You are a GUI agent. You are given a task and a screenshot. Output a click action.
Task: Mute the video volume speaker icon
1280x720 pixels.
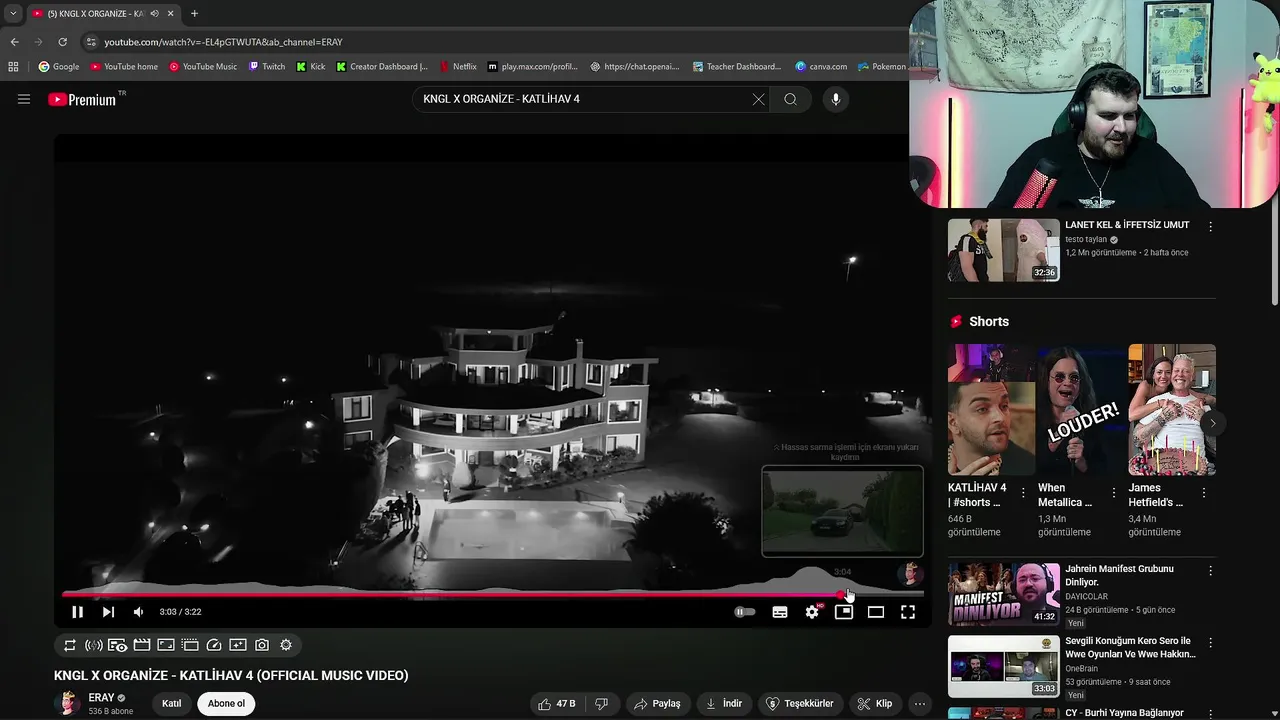138,612
